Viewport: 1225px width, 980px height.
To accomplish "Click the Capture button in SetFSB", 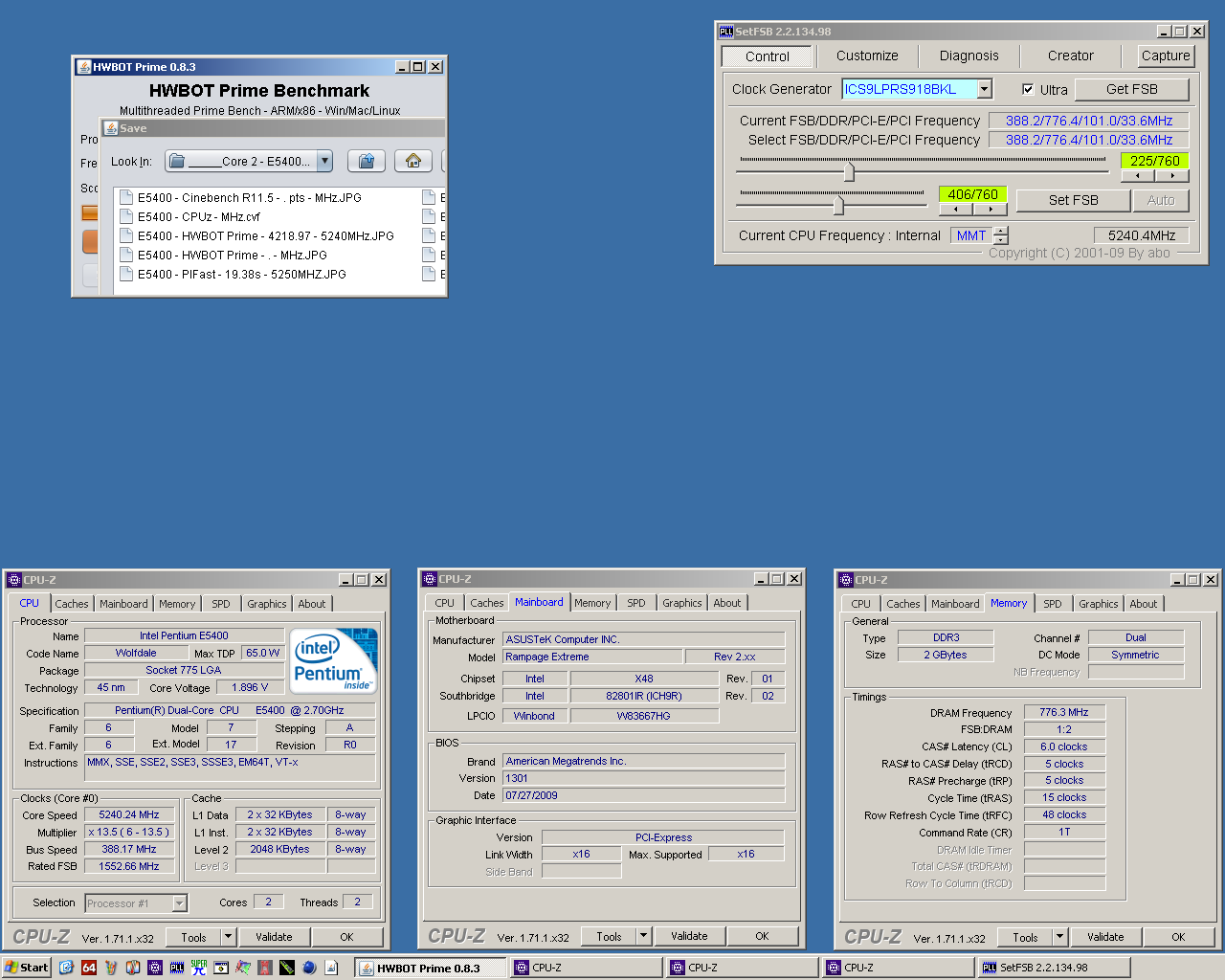I will pyautogui.click(x=1166, y=56).
